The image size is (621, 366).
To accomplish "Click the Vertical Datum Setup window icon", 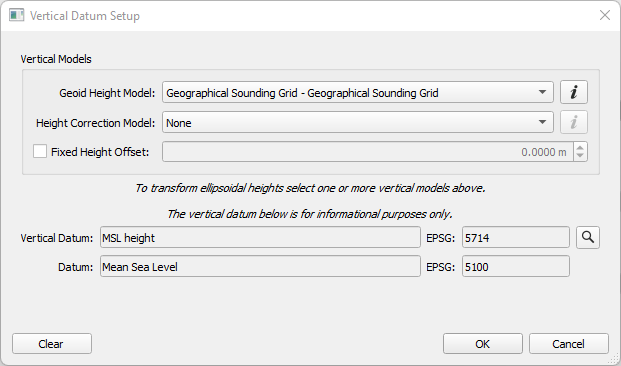I will pyautogui.click(x=17, y=15).
